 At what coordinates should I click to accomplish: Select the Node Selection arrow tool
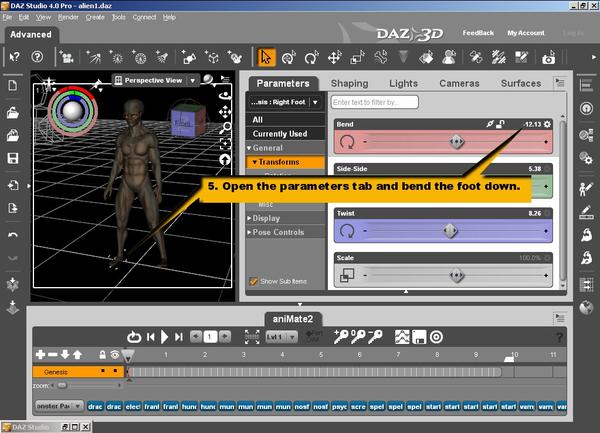pos(266,57)
